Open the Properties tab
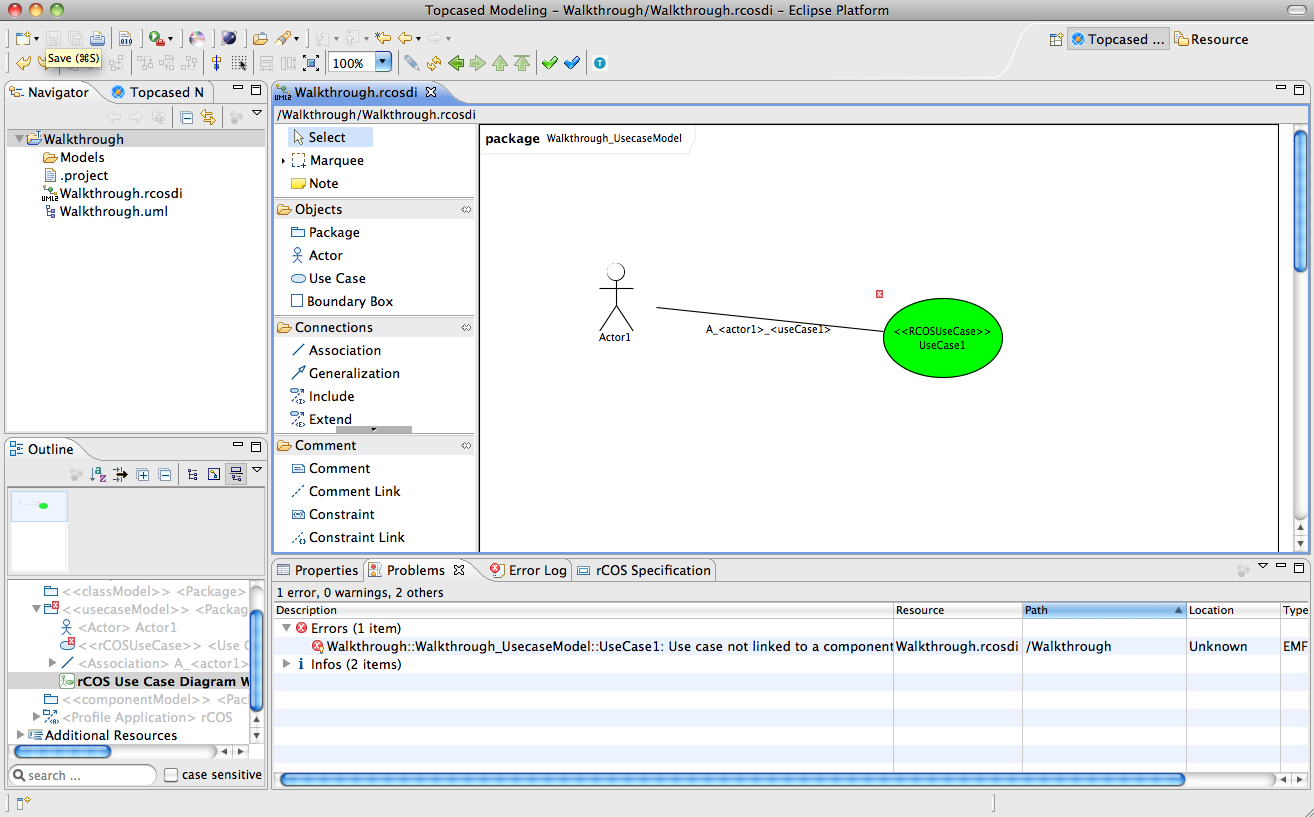The image size is (1314, 817). coord(317,570)
